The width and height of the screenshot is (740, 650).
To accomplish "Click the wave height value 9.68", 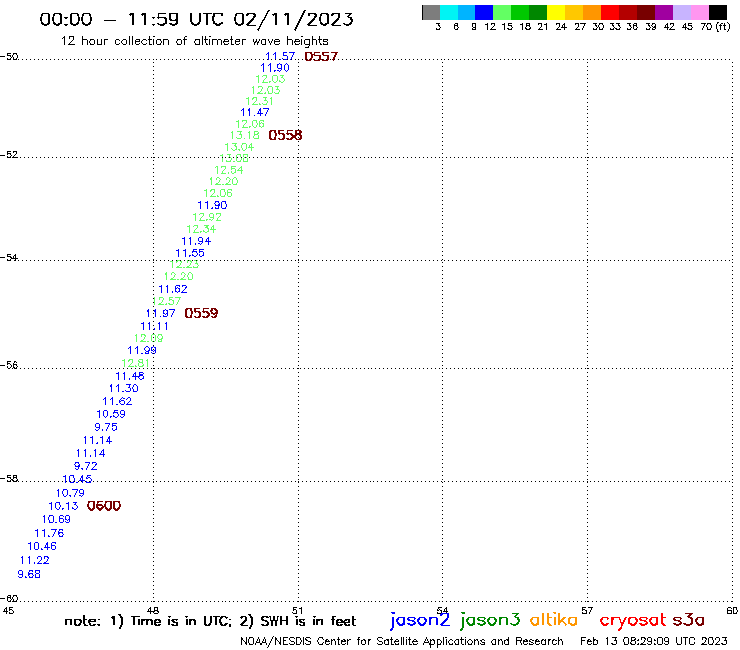I will 29,574.
